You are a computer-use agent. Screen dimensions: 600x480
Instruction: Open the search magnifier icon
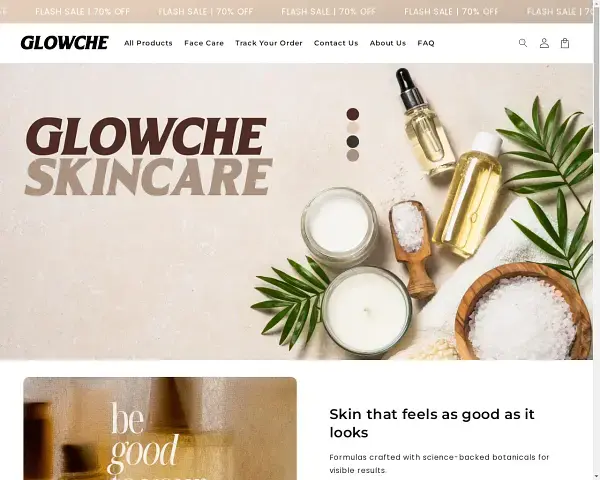(523, 43)
